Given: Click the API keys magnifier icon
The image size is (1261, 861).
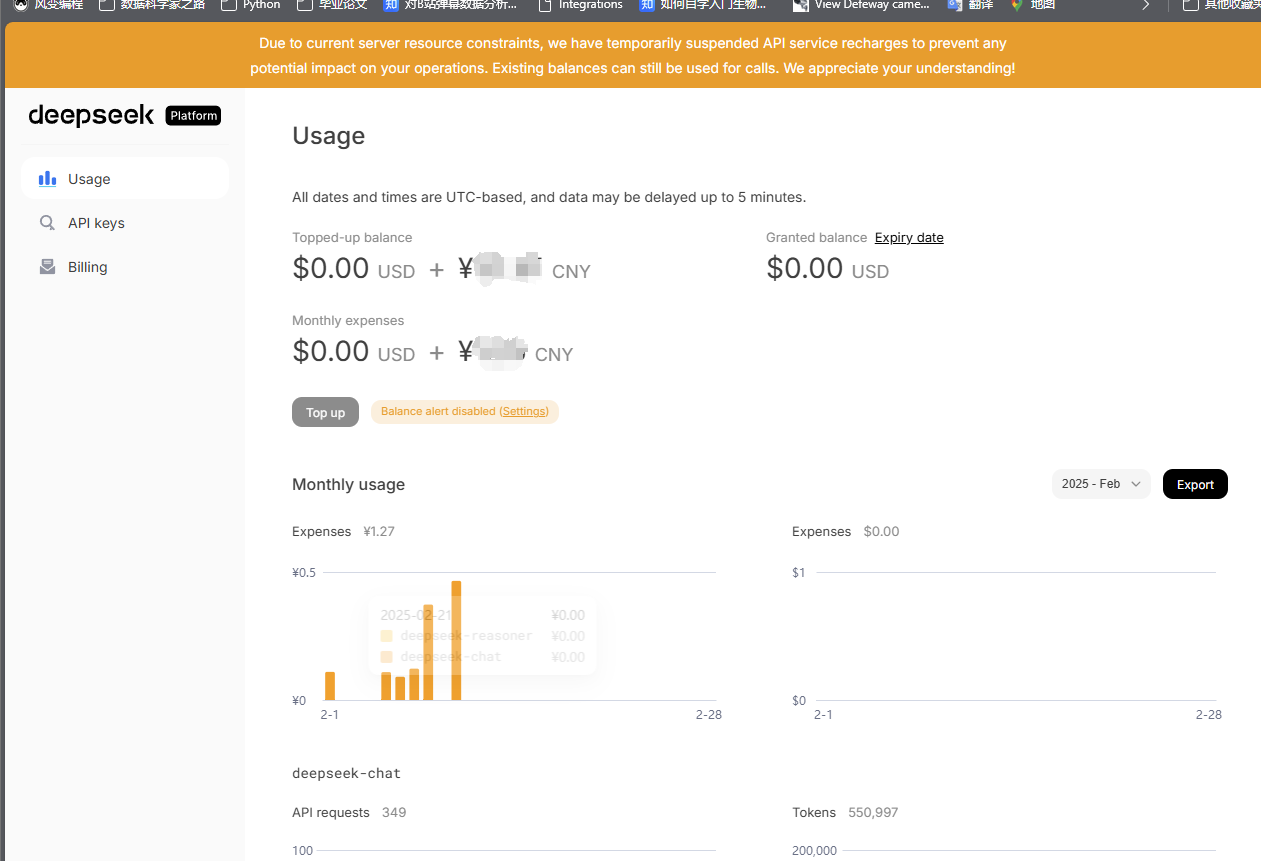Looking at the screenshot, I should tap(47, 223).
